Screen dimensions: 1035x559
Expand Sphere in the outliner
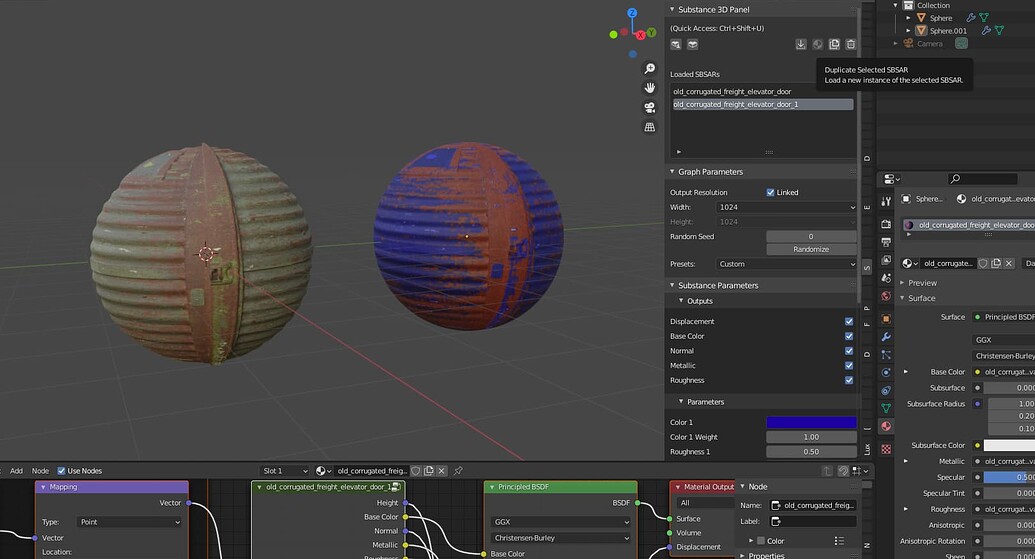coord(908,18)
